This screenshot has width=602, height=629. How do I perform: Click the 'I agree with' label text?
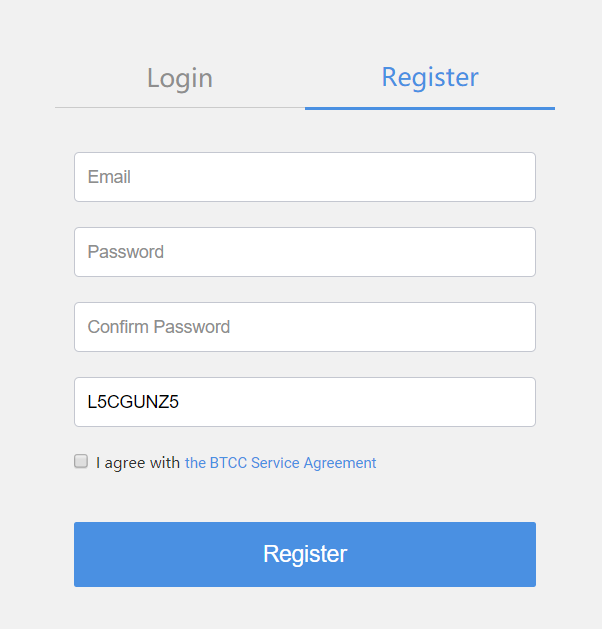(138, 463)
